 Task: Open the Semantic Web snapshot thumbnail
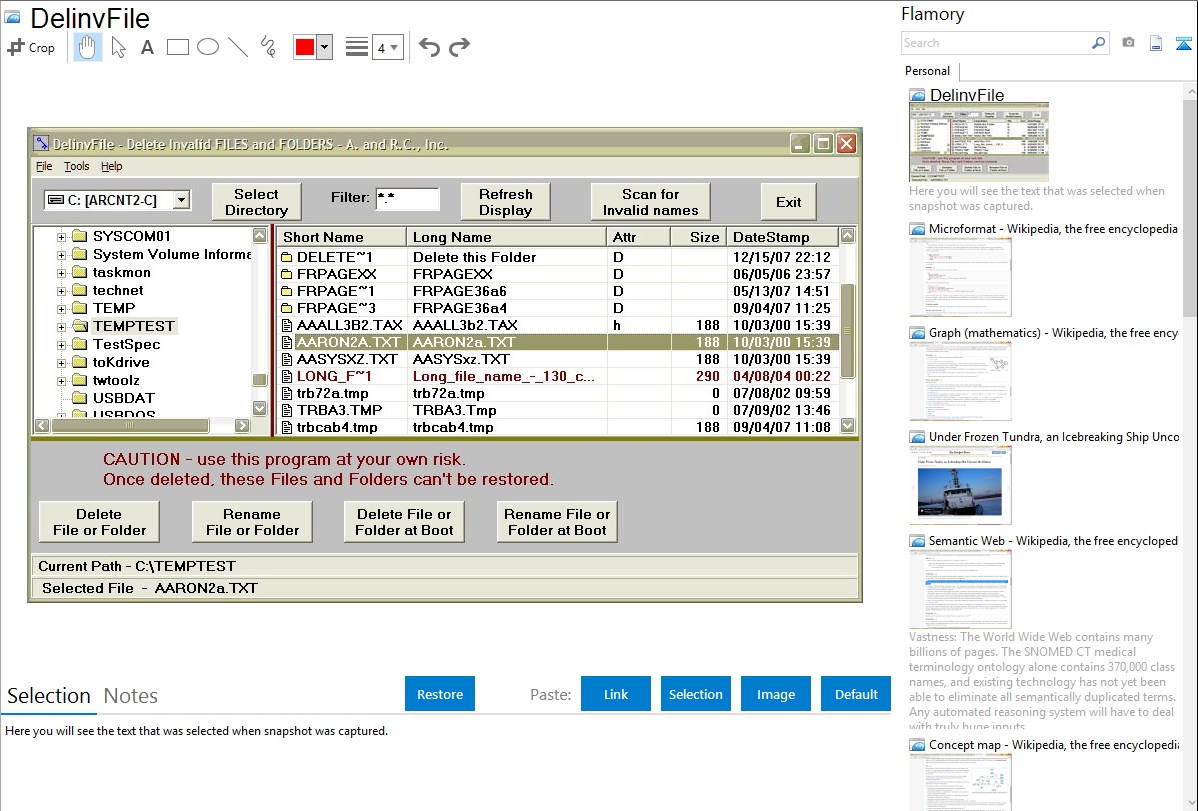[x=960, y=589]
